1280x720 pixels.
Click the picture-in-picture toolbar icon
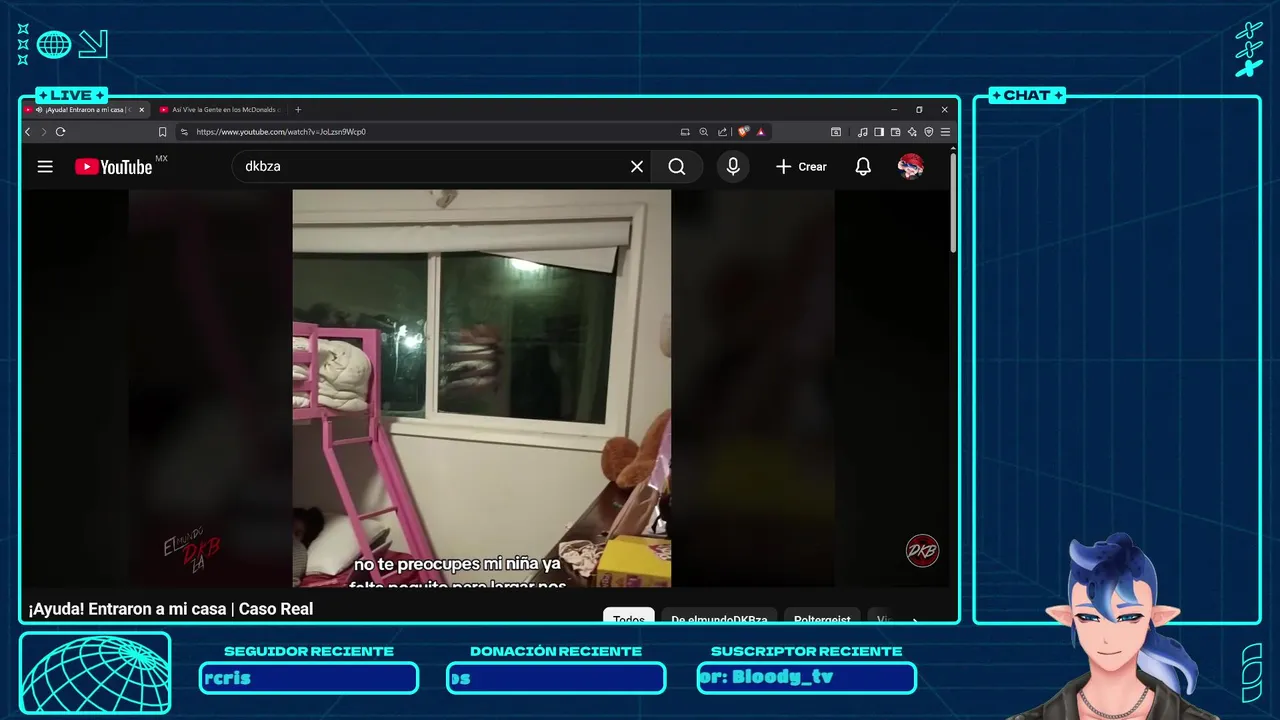pyautogui.click(x=836, y=132)
